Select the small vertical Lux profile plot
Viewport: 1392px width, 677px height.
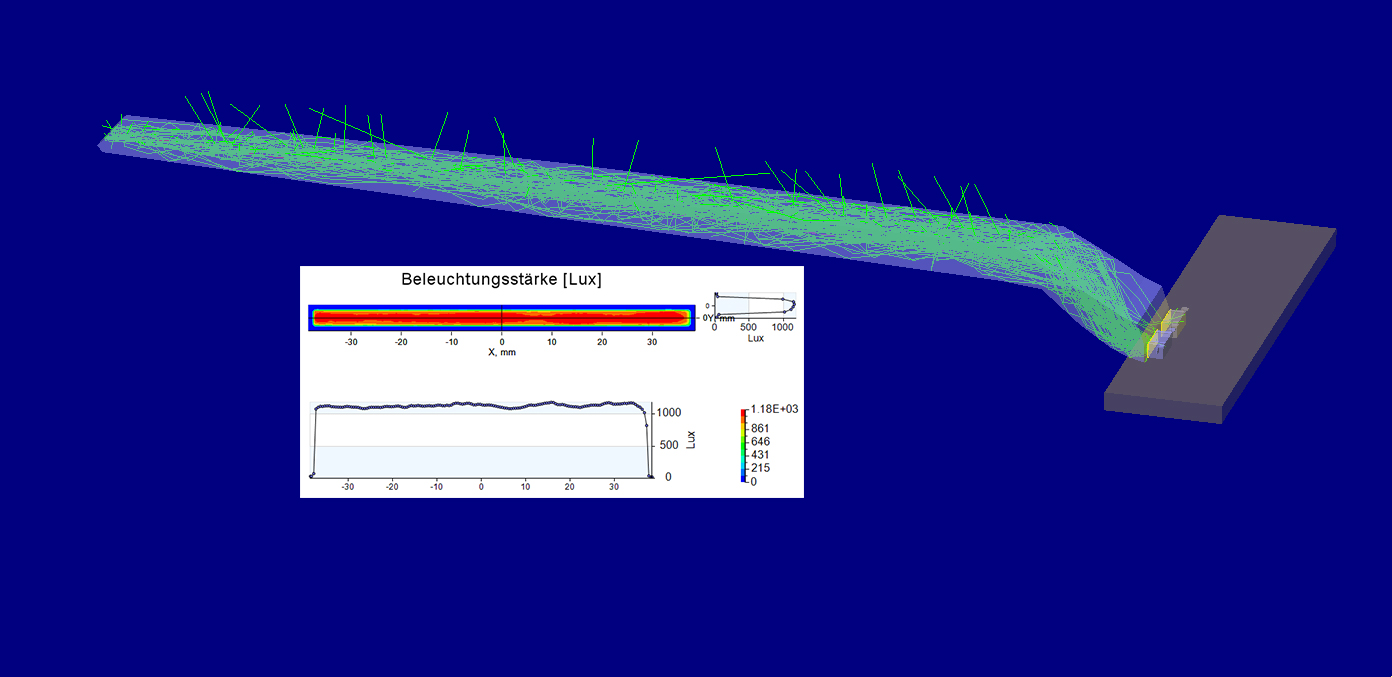(755, 304)
